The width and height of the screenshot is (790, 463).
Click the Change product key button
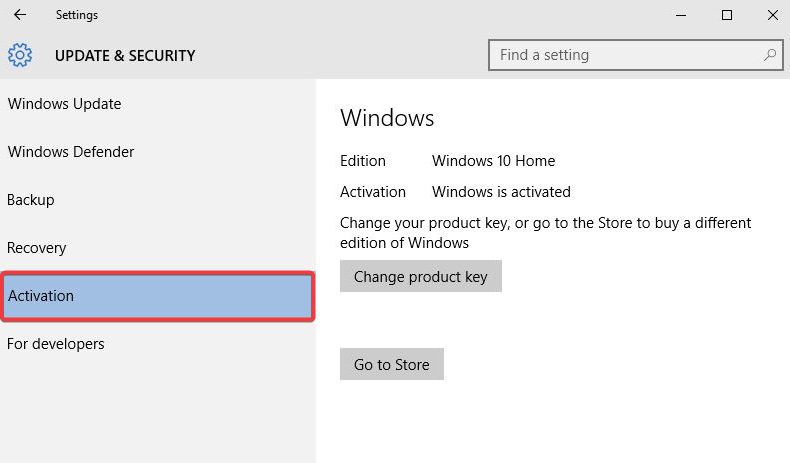pos(421,276)
